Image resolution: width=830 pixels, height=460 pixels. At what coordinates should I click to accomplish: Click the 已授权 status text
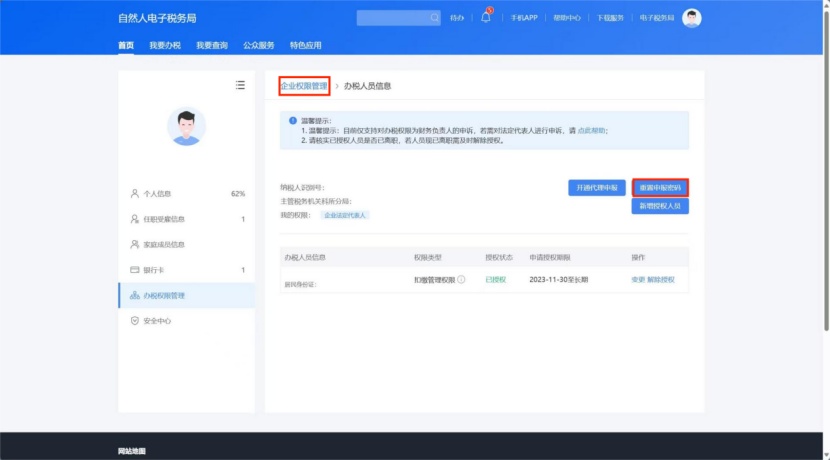point(495,279)
